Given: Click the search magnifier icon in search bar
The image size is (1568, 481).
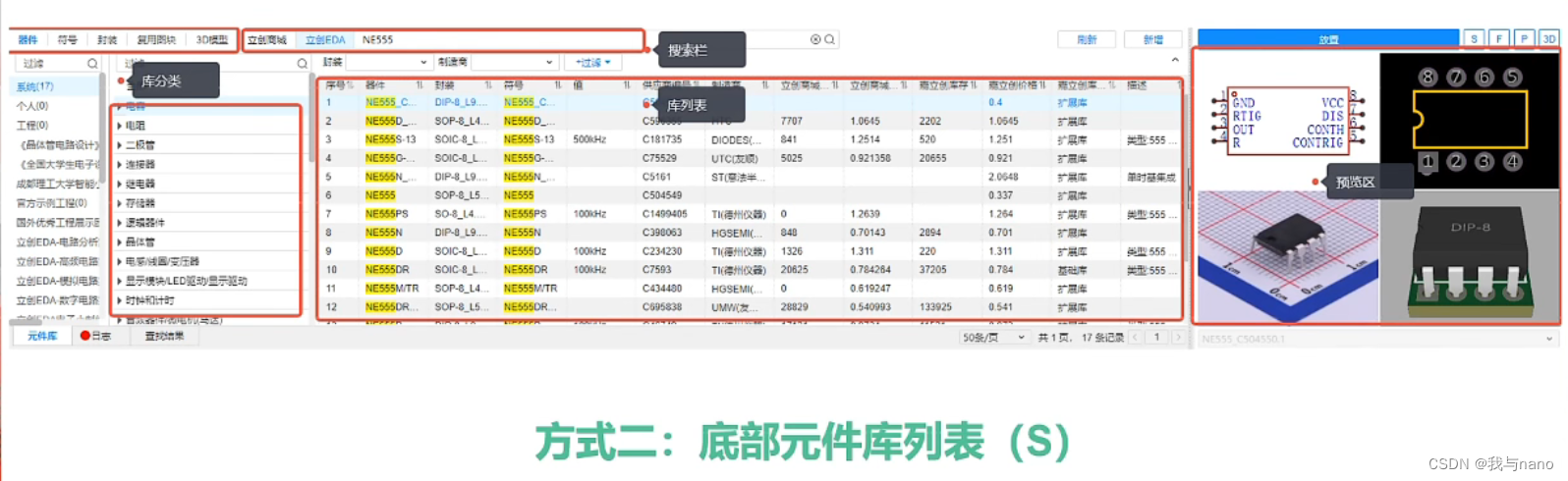Looking at the screenshot, I should (x=830, y=40).
